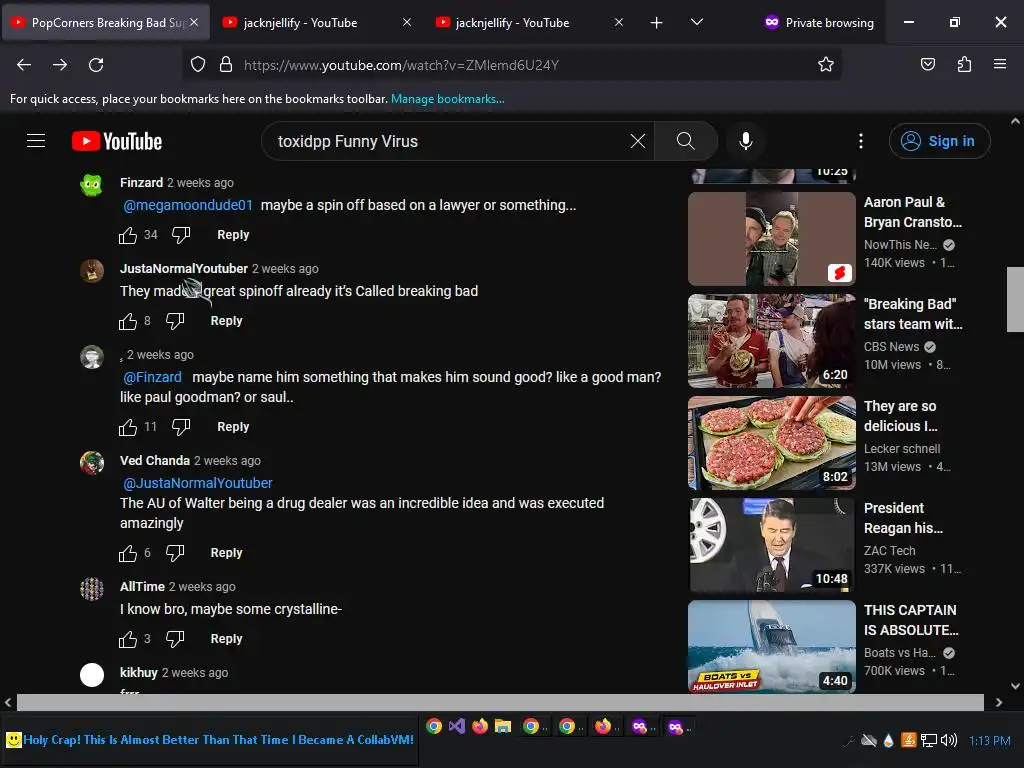Screen dimensions: 1024x768
Task: Open the YouTube hamburger guide menu
Action: [x=36, y=141]
